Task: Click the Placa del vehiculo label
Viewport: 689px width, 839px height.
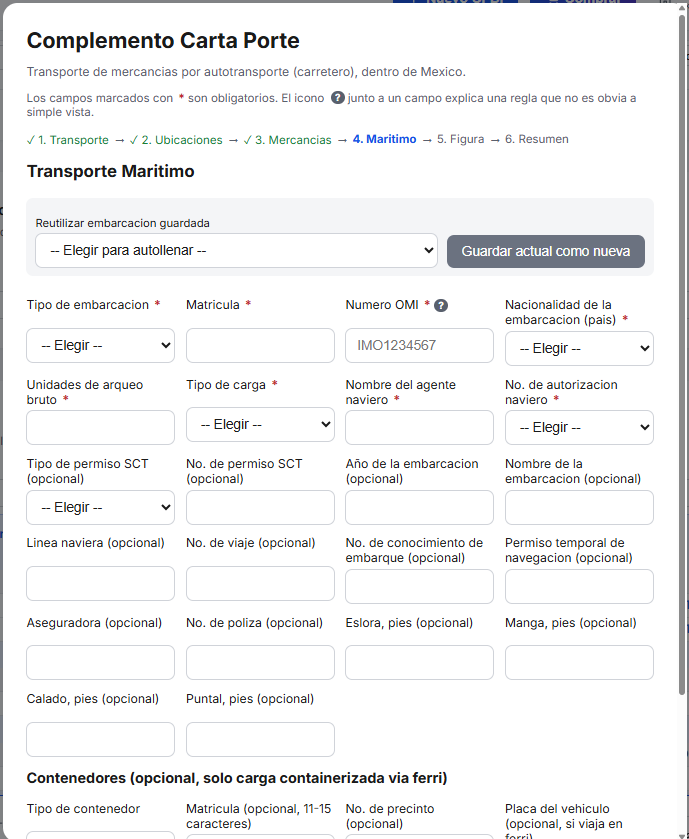Action: pyautogui.click(x=564, y=822)
